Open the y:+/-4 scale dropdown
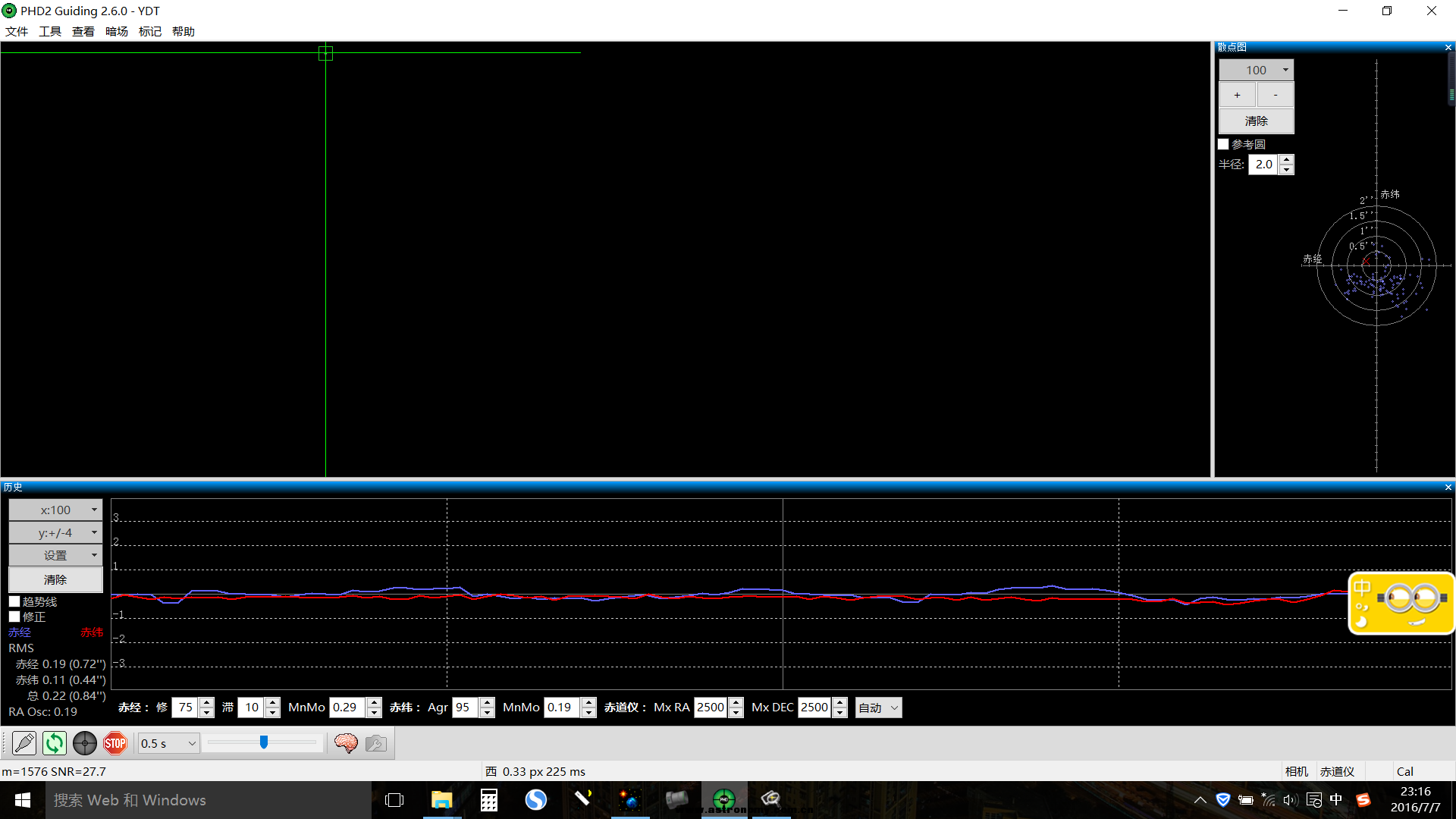Viewport: 1456px width, 819px height. 55,533
